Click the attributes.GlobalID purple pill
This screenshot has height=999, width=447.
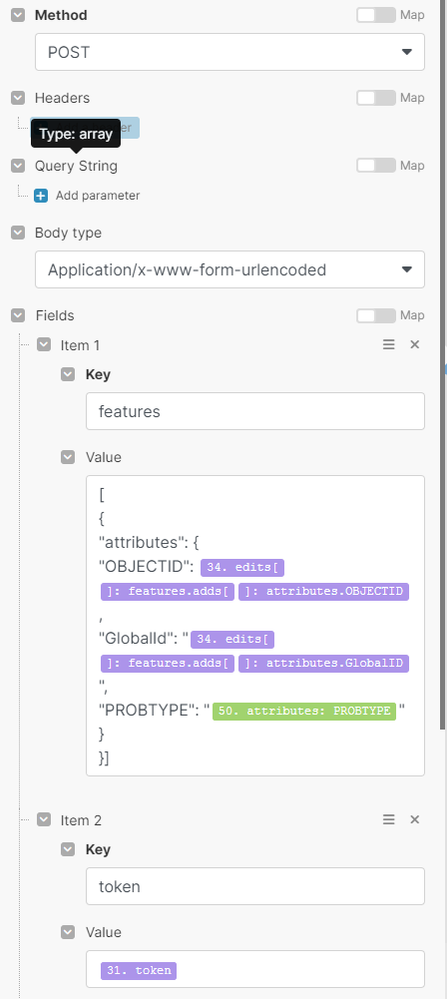323,663
